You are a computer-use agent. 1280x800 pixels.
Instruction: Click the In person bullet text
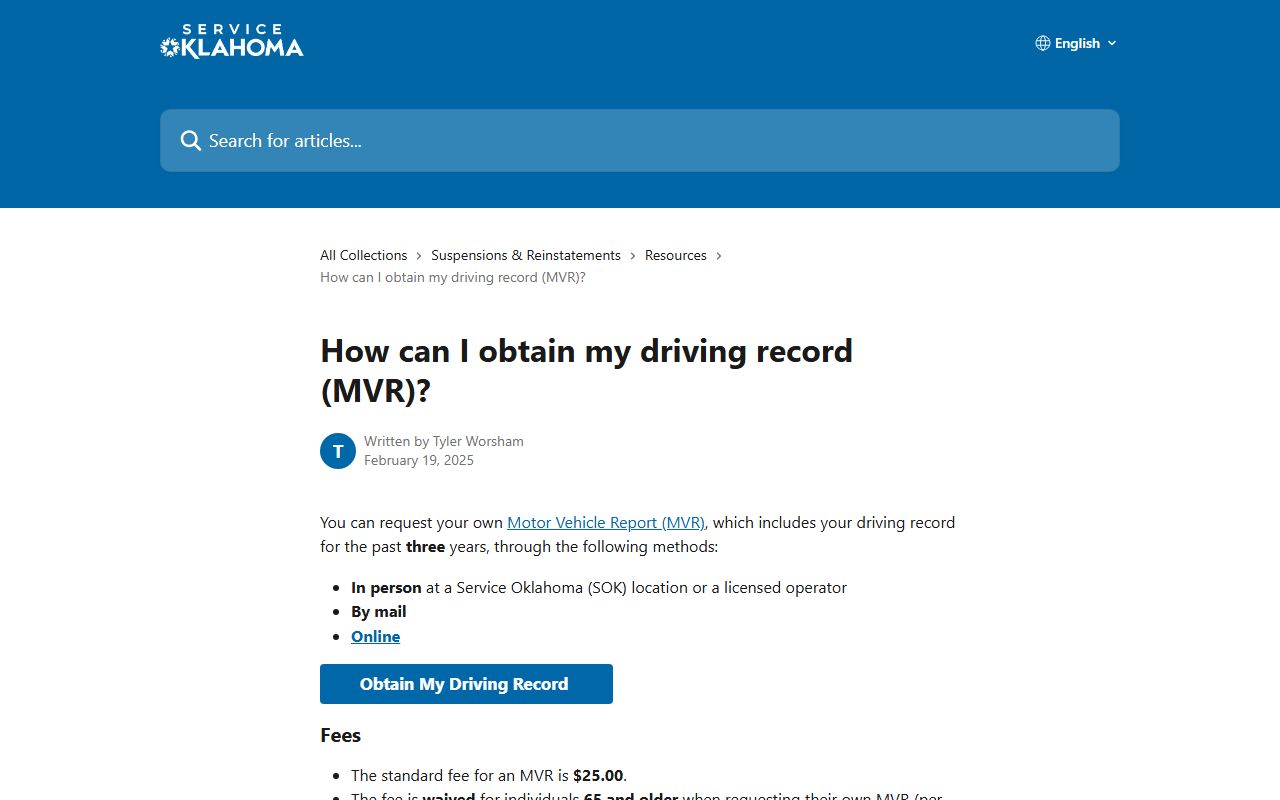386,588
